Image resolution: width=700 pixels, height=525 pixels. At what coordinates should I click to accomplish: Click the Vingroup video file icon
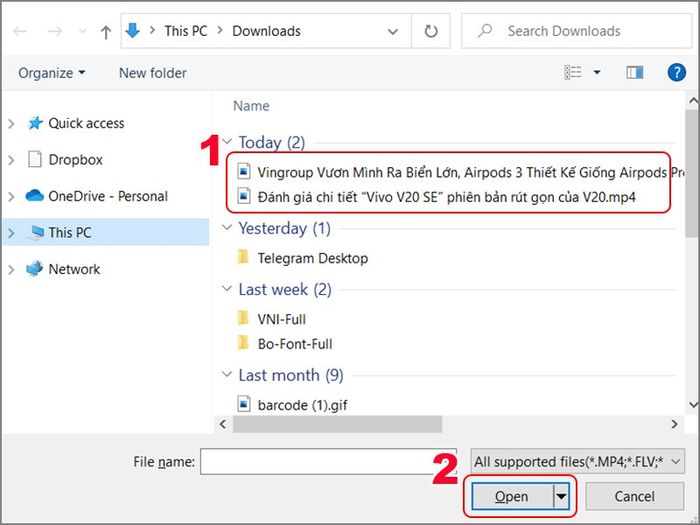[x=244, y=171]
